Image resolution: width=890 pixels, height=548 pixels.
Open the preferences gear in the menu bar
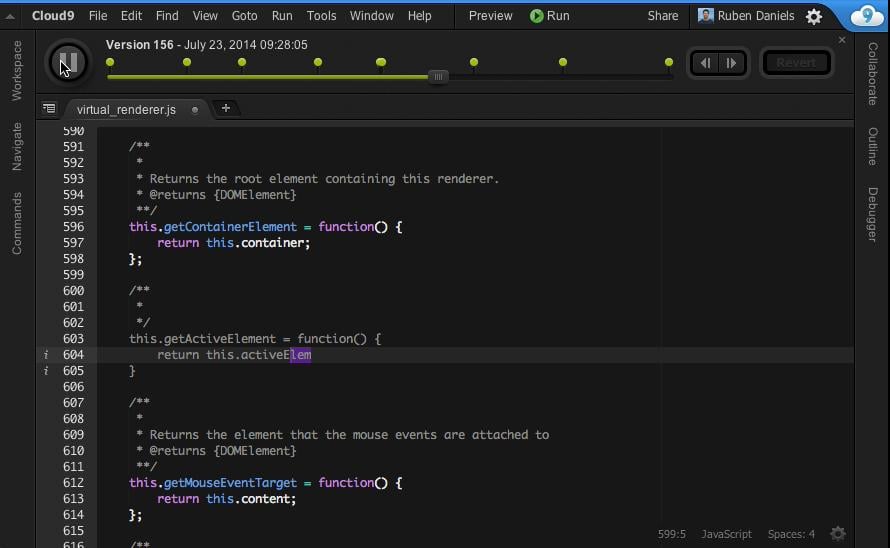tap(814, 16)
